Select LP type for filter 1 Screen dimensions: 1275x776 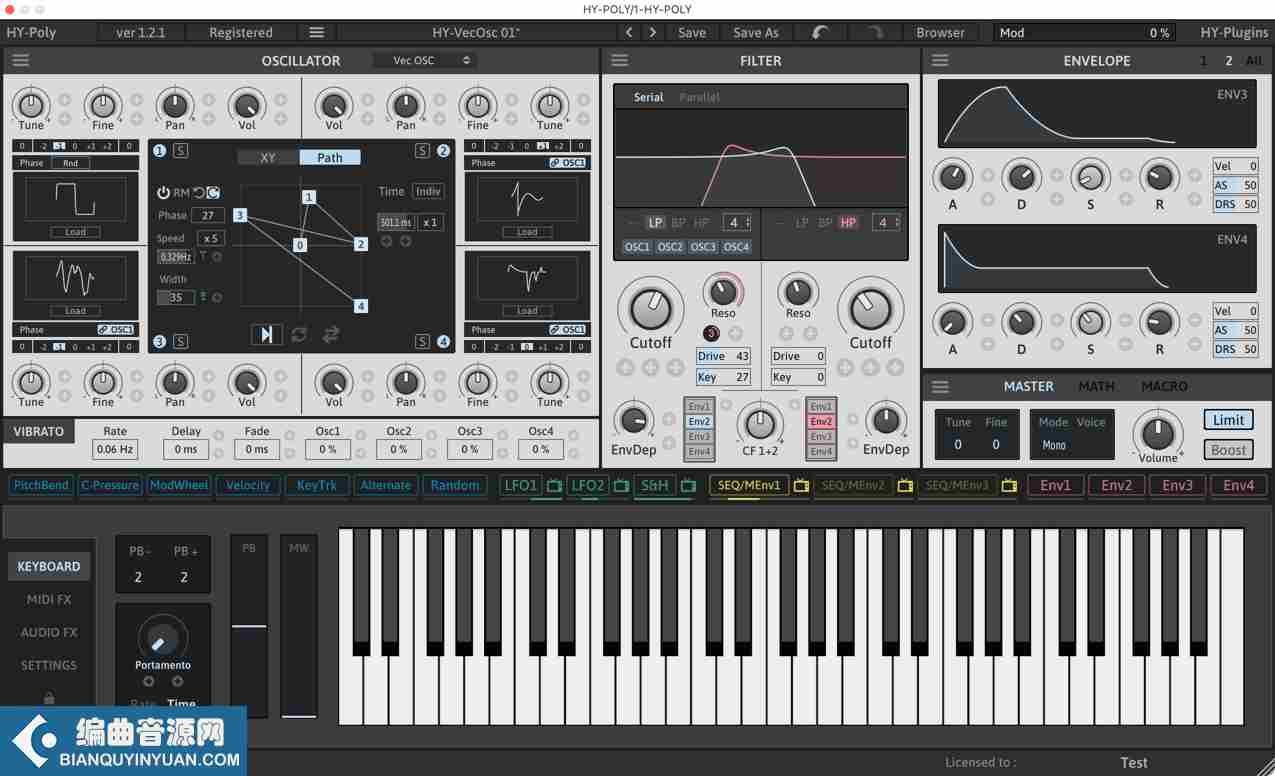[655, 223]
